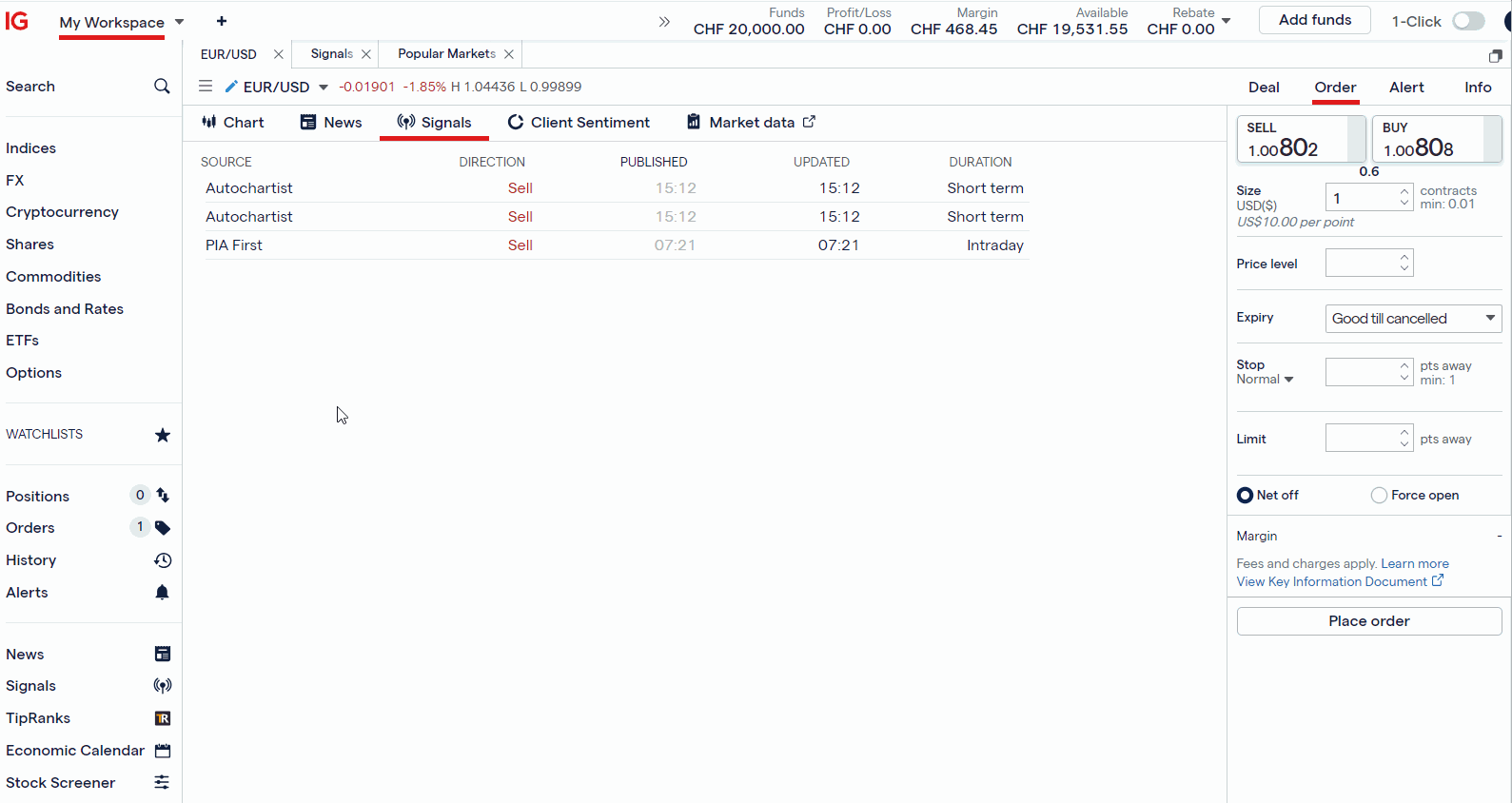Viewport: 1512px width, 803px height.
Task: Open the hamburger menu beside EUR/USD
Action: click(x=206, y=87)
